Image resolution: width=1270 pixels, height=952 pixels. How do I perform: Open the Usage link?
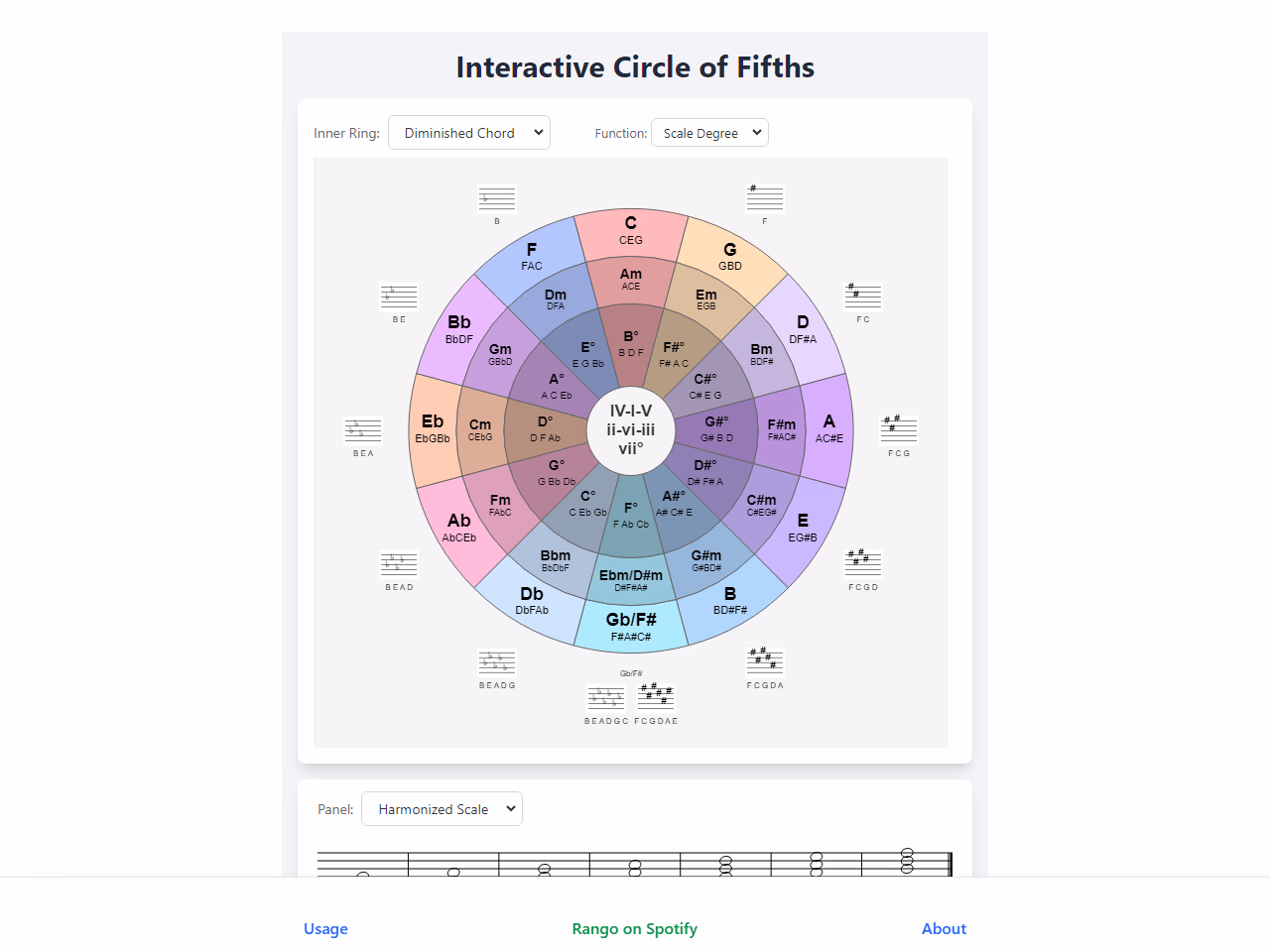325,929
